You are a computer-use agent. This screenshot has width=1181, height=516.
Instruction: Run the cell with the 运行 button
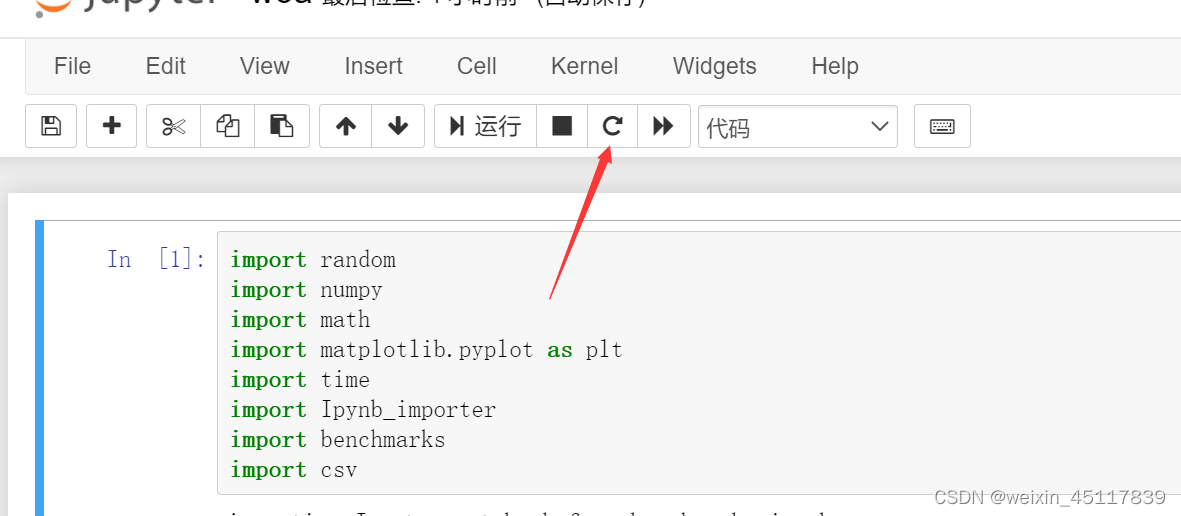click(485, 126)
